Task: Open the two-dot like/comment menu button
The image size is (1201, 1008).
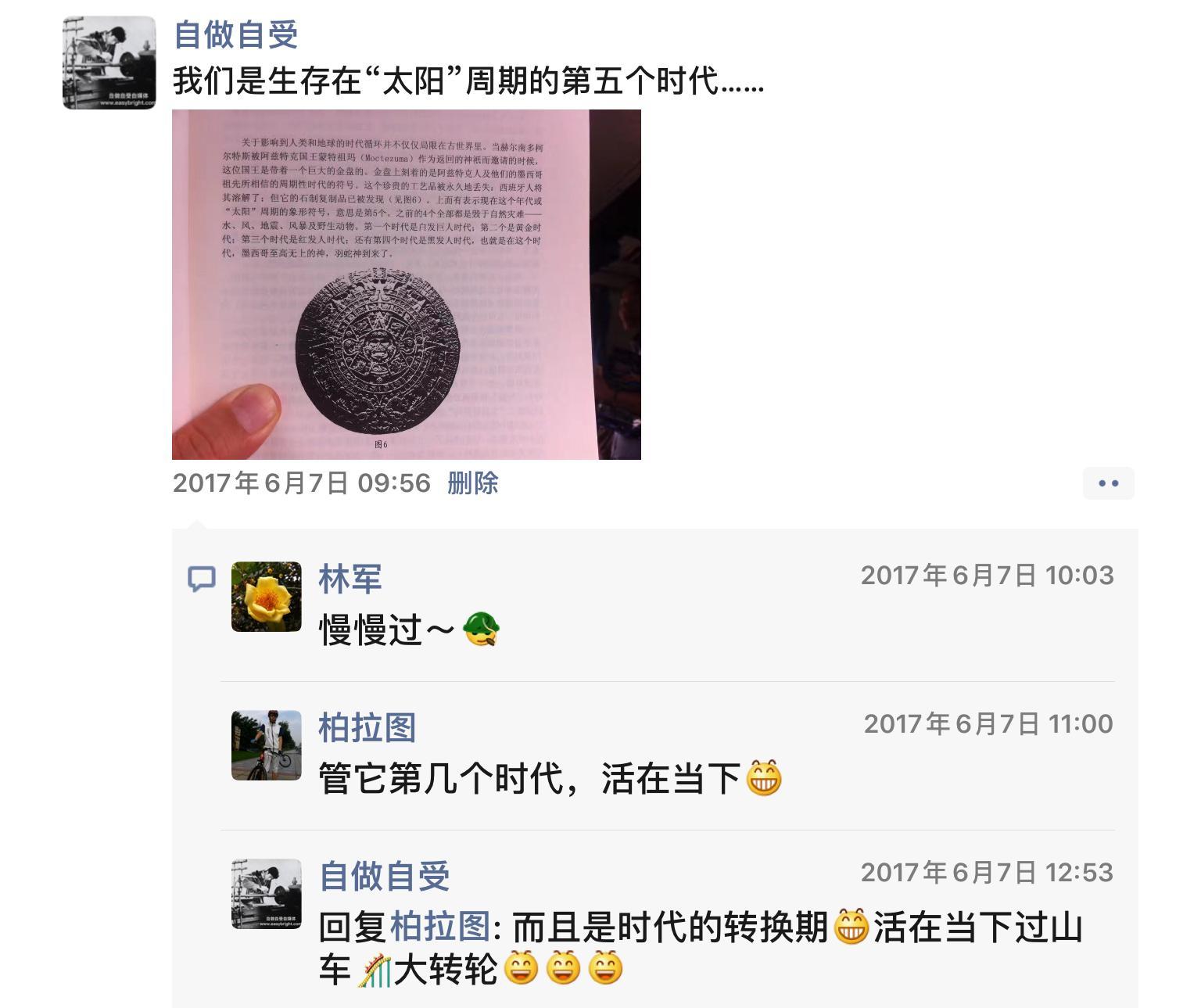Action: coord(1108,483)
